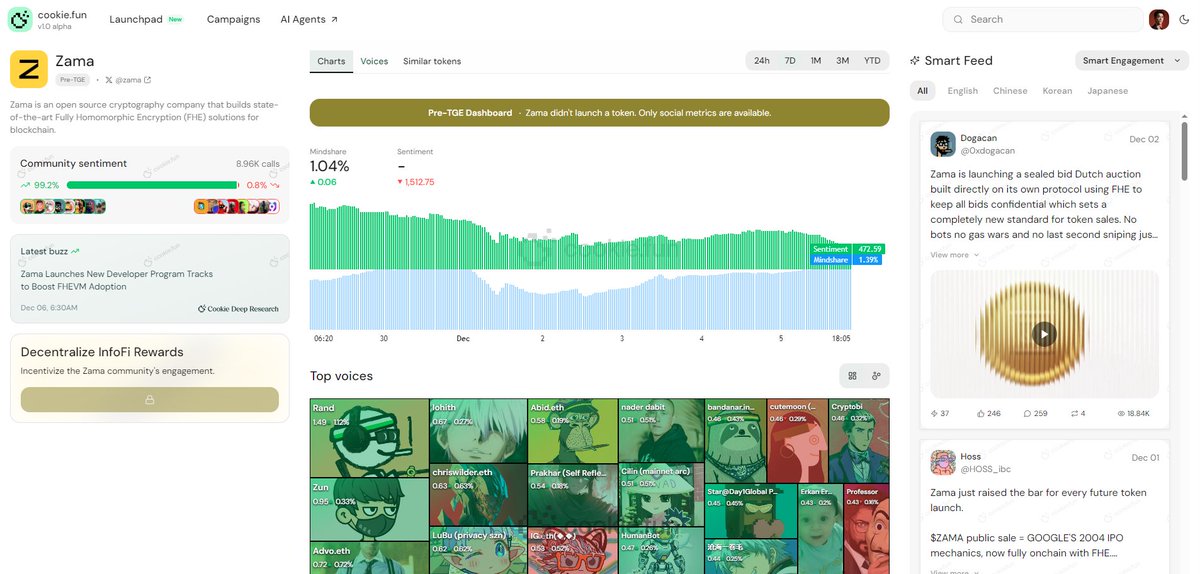Open the user profile avatar

point(1159,19)
